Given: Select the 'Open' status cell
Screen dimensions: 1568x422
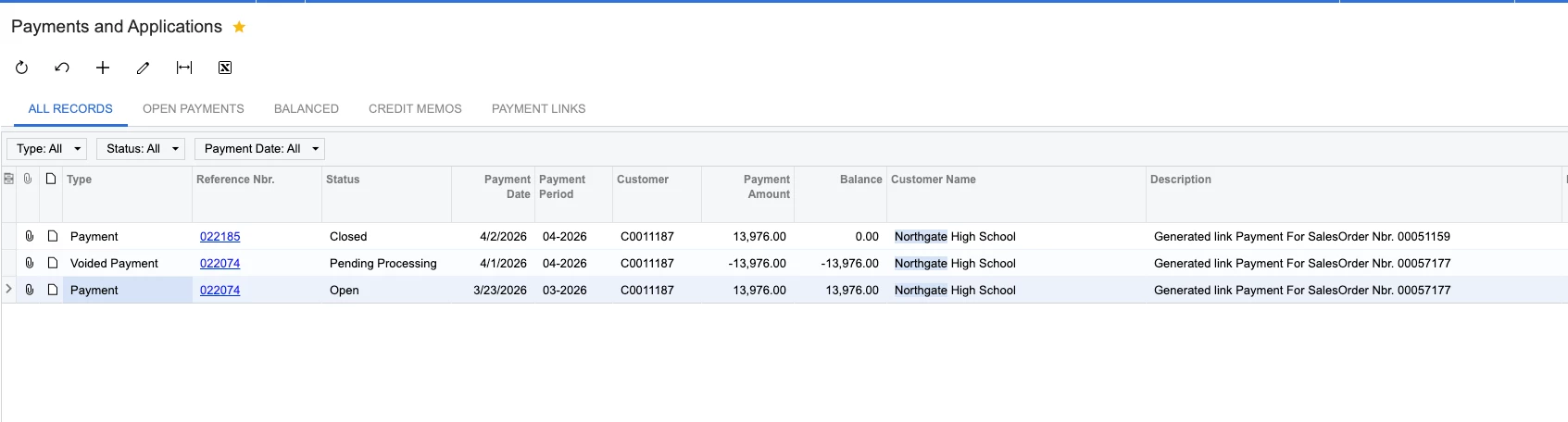Looking at the screenshot, I should coord(386,290).
